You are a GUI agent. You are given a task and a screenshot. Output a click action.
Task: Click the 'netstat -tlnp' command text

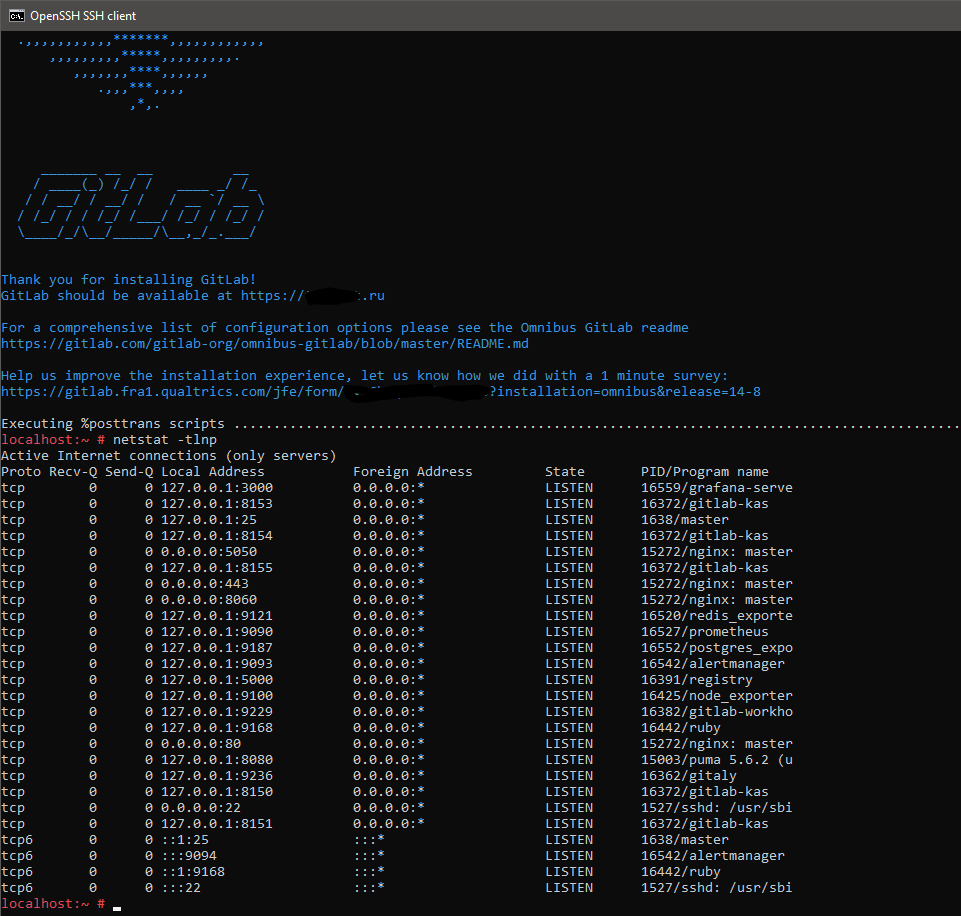(165, 440)
